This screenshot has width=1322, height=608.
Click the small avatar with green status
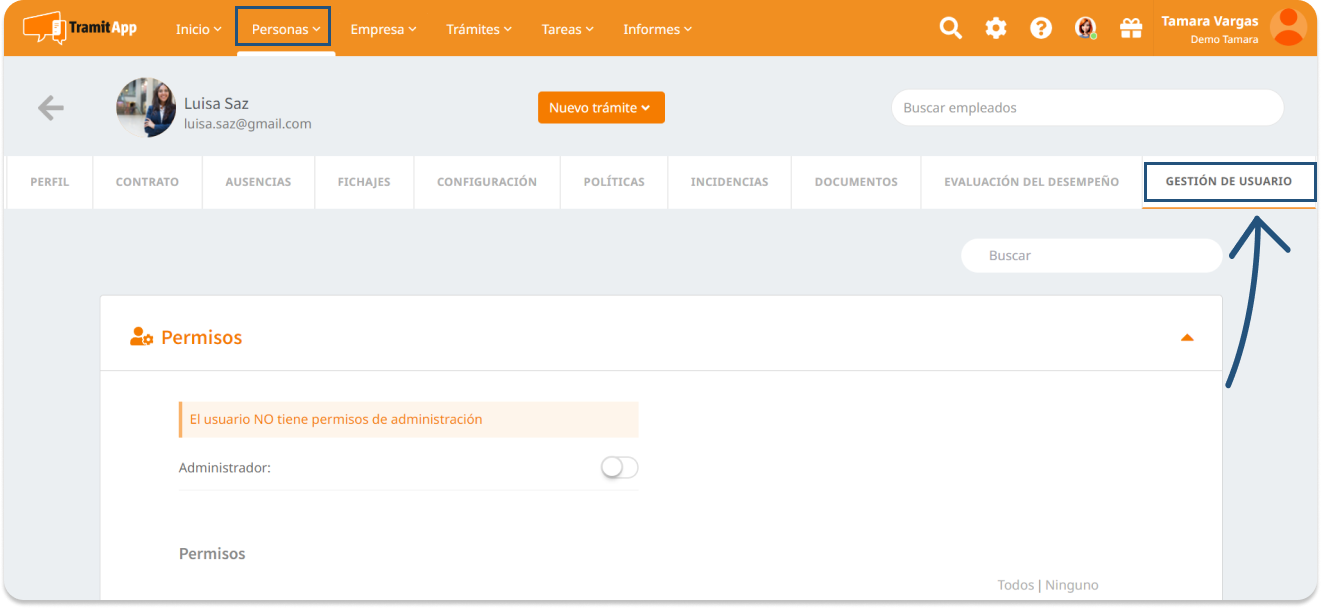(x=1086, y=28)
